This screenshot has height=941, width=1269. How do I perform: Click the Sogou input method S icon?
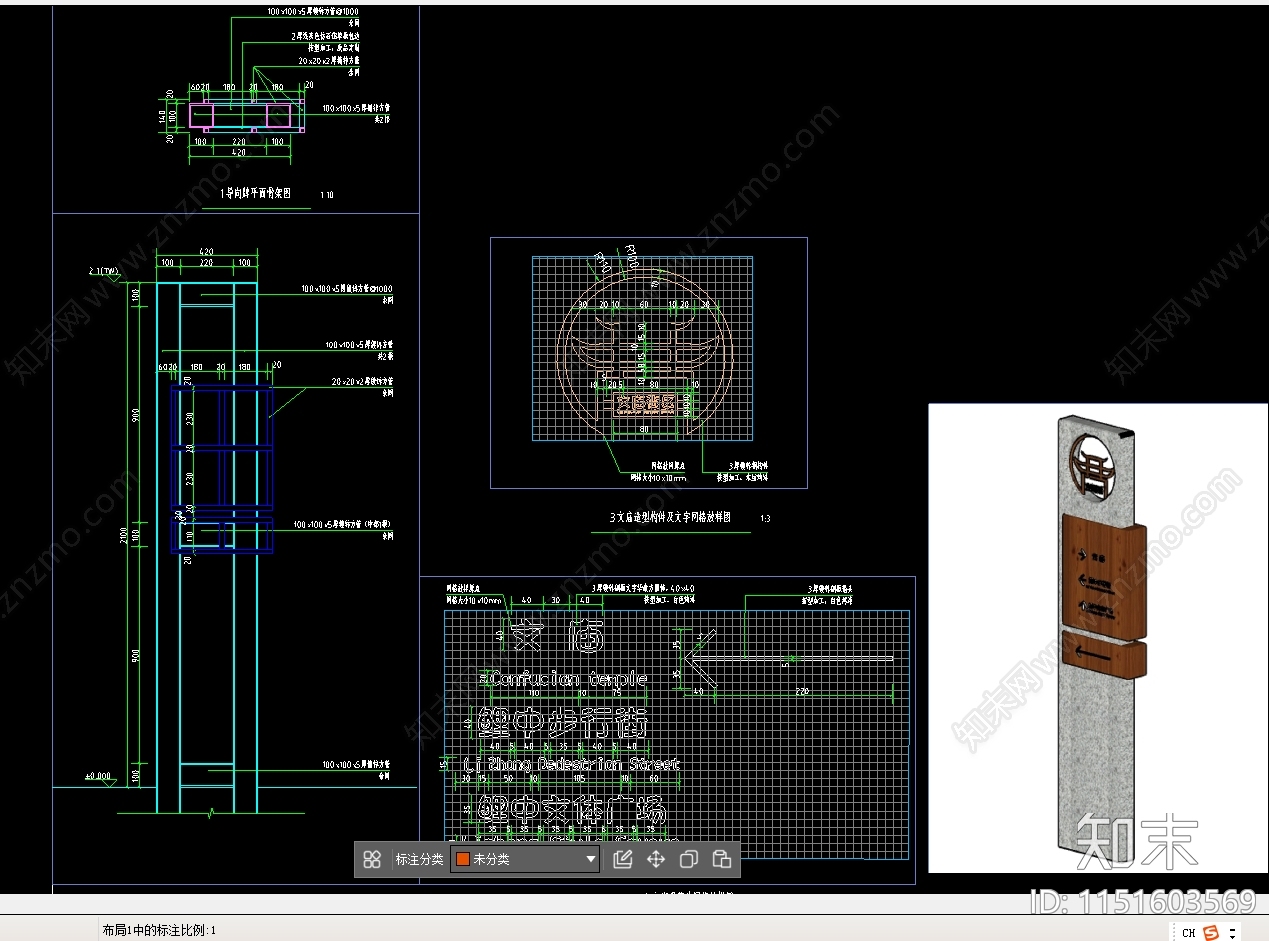[x=1211, y=932]
